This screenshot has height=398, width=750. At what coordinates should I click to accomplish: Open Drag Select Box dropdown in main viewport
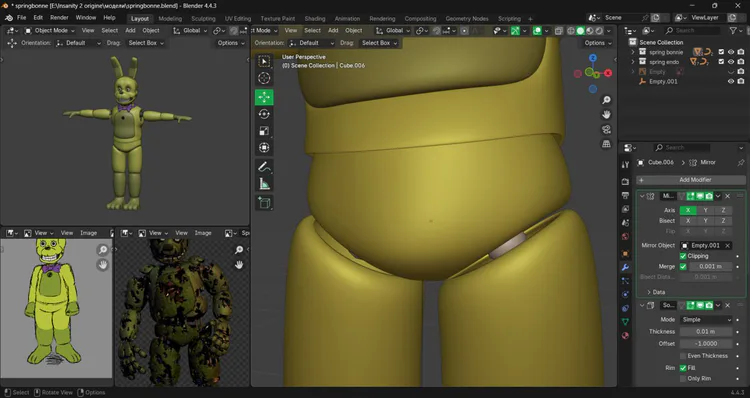click(x=379, y=43)
